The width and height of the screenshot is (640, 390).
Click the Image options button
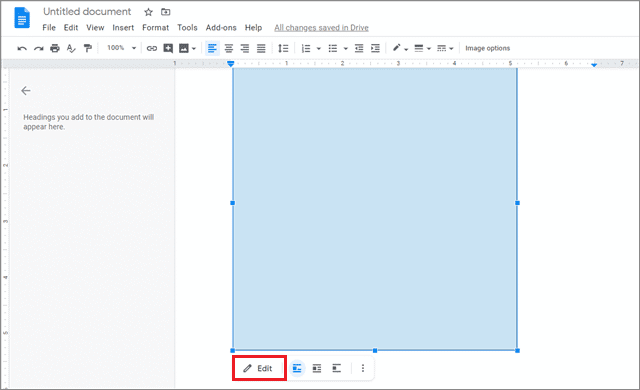[487, 48]
